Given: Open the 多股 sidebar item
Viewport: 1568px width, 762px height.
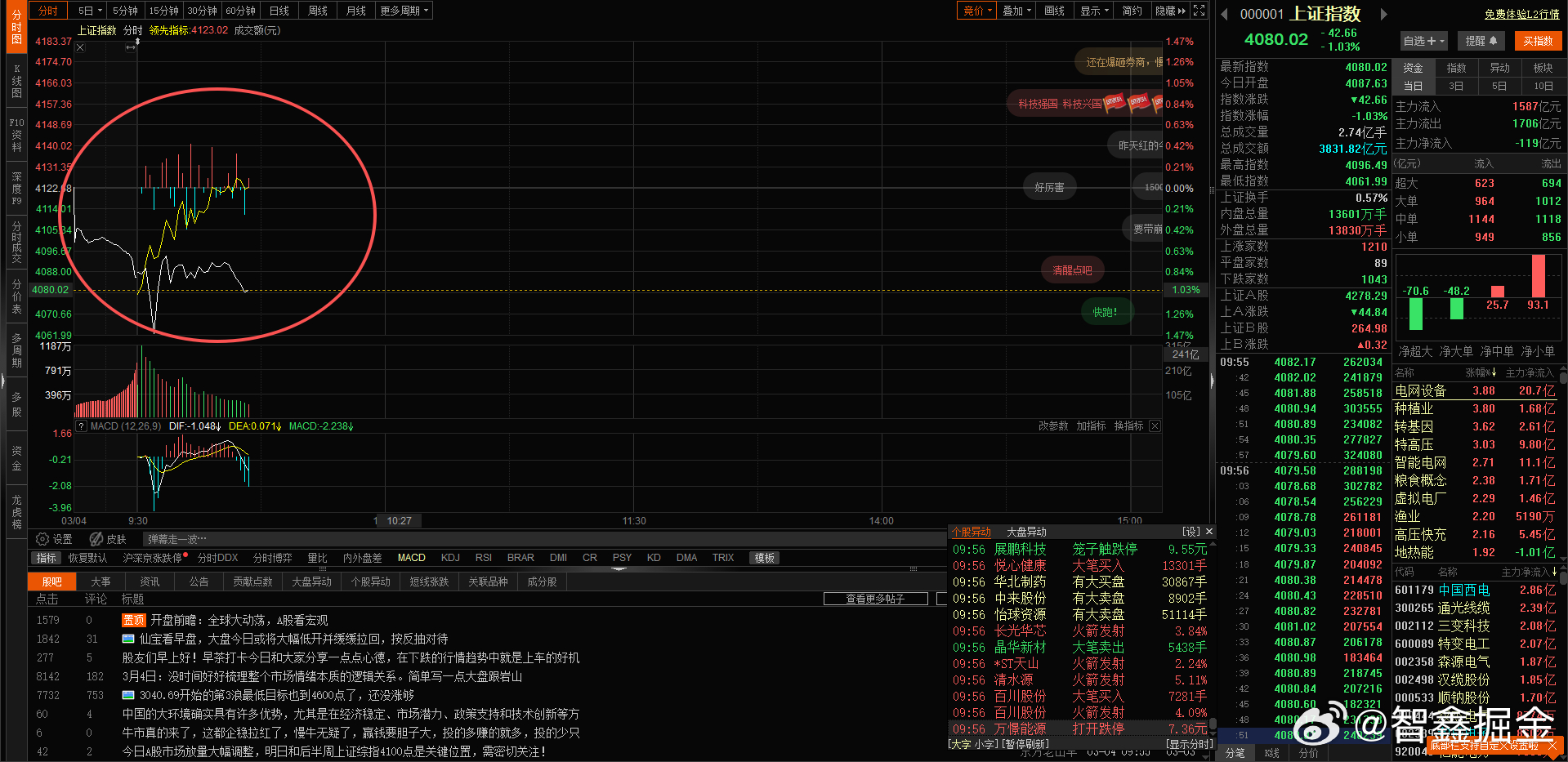Looking at the screenshot, I should click(x=16, y=405).
